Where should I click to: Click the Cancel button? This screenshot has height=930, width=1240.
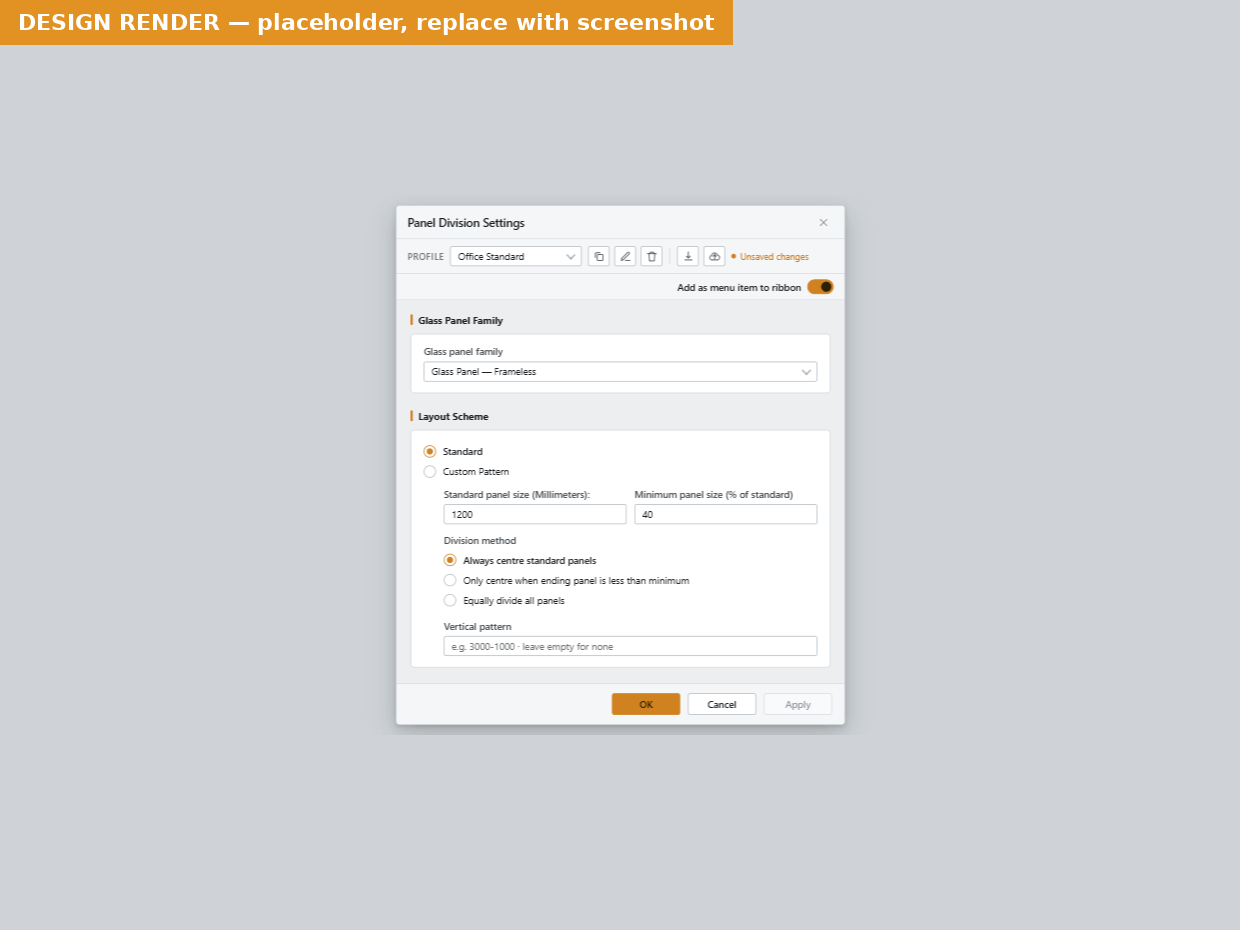(x=722, y=704)
